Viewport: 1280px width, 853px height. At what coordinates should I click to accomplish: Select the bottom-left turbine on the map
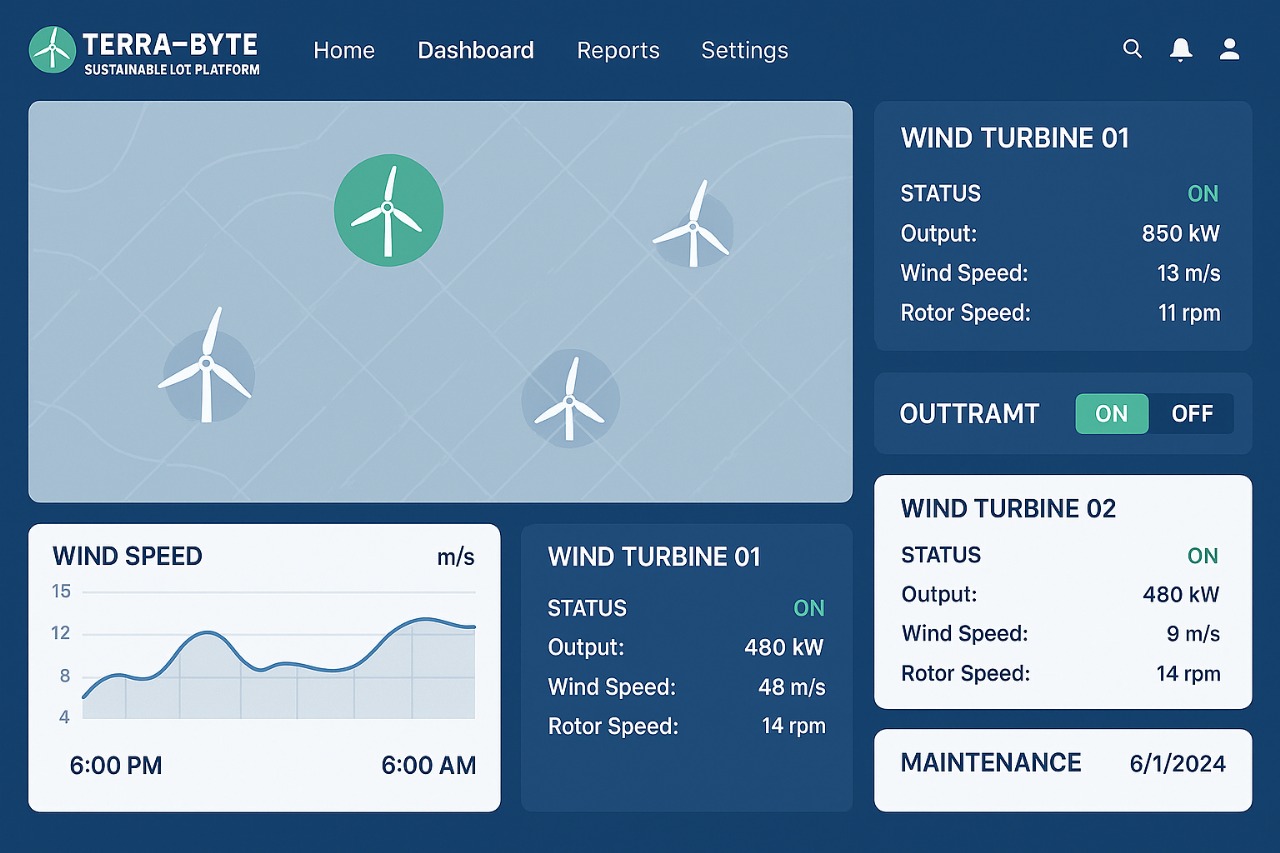coord(208,374)
